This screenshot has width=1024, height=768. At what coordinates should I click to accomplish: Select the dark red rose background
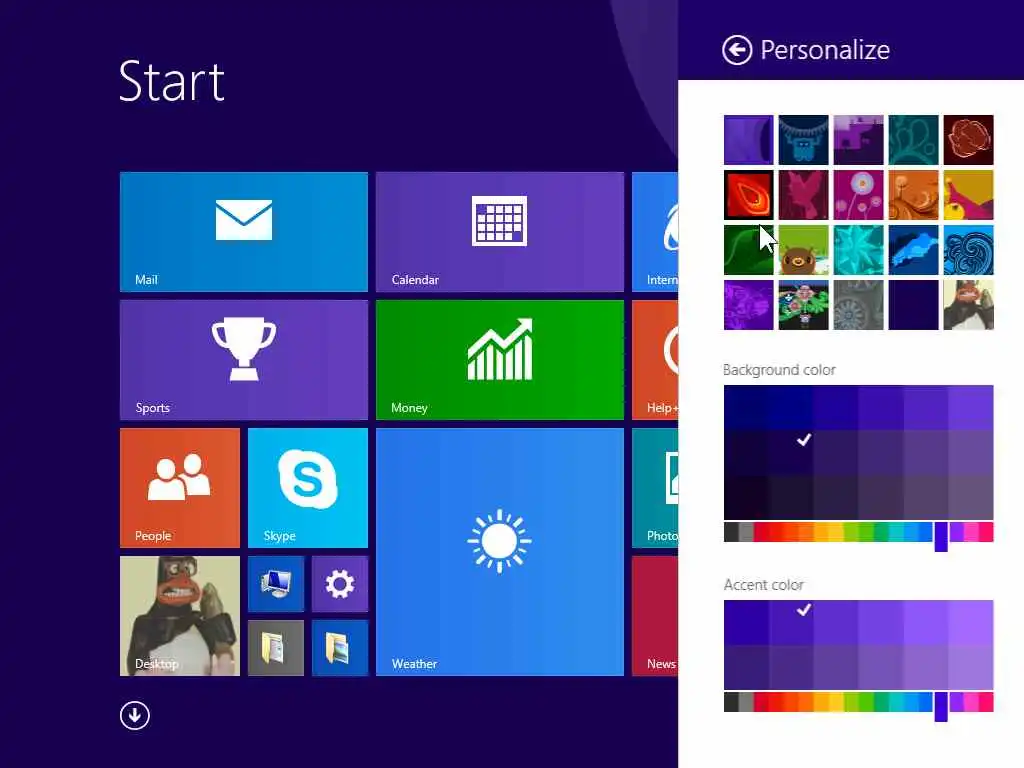click(x=968, y=140)
